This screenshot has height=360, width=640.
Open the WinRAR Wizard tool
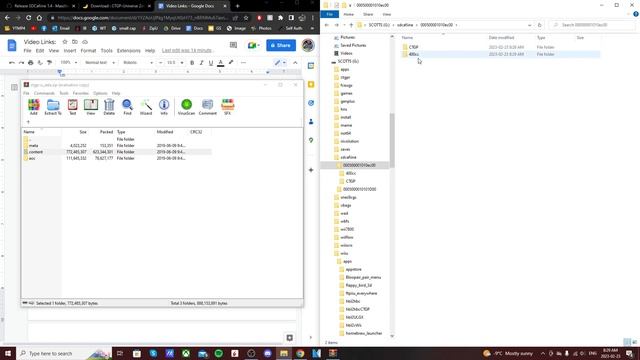[x=146, y=107]
